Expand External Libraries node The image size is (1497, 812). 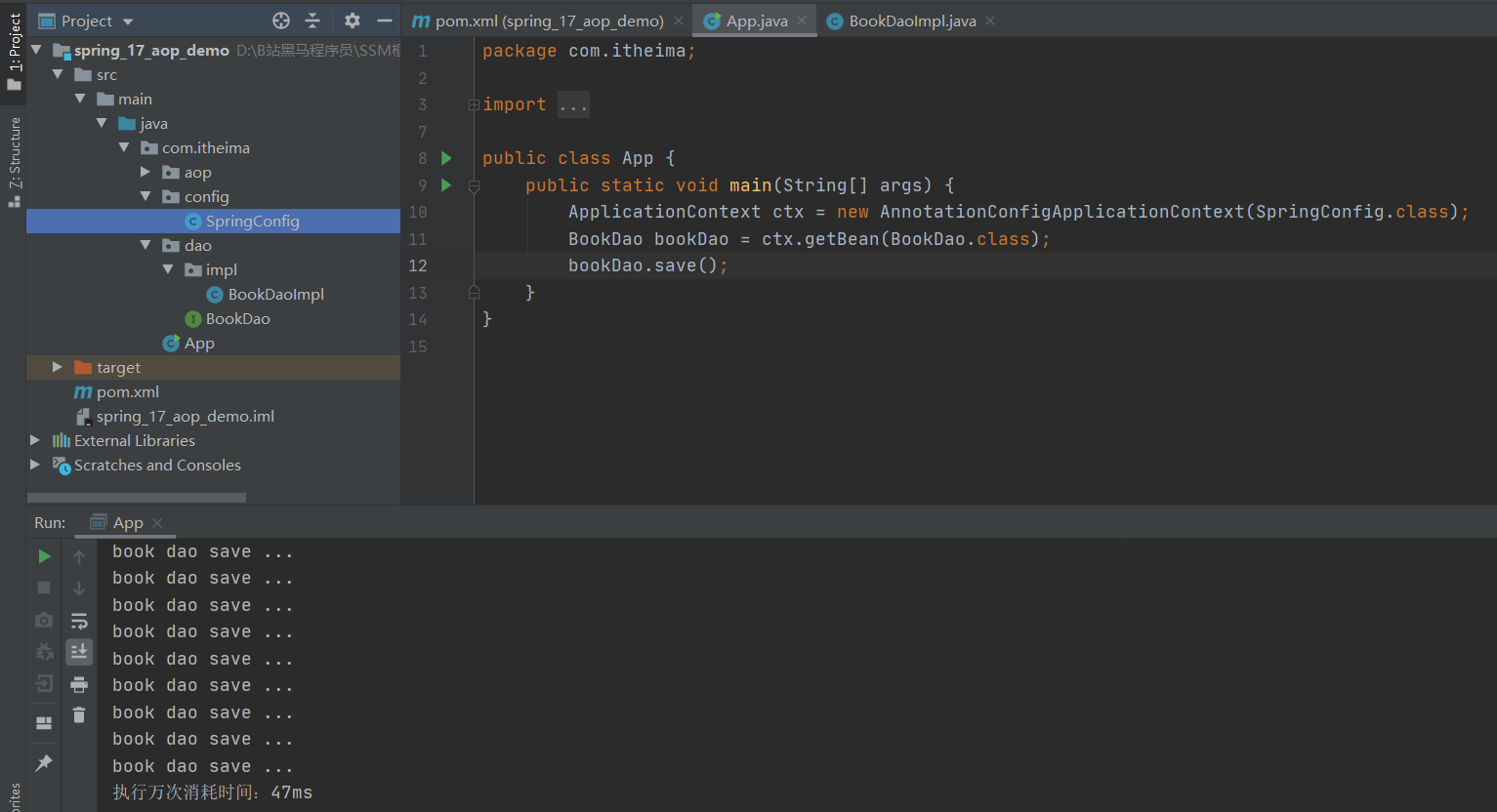pos(36,440)
